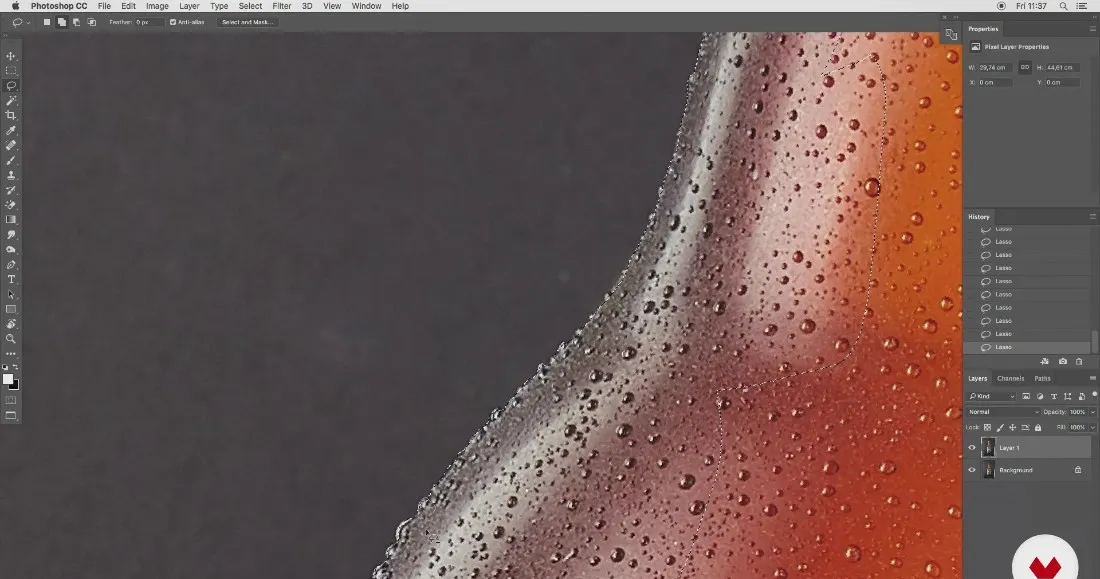Select the Horizontal Type tool
Viewport: 1100px width, 579px height.
(x=11, y=279)
